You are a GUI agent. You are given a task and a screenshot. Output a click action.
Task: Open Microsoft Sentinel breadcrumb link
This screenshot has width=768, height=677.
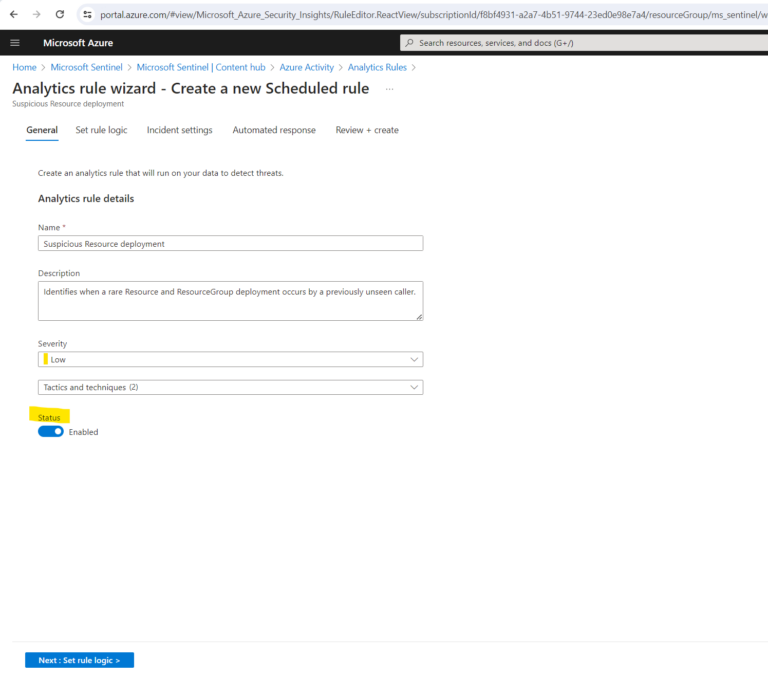coord(87,67)
